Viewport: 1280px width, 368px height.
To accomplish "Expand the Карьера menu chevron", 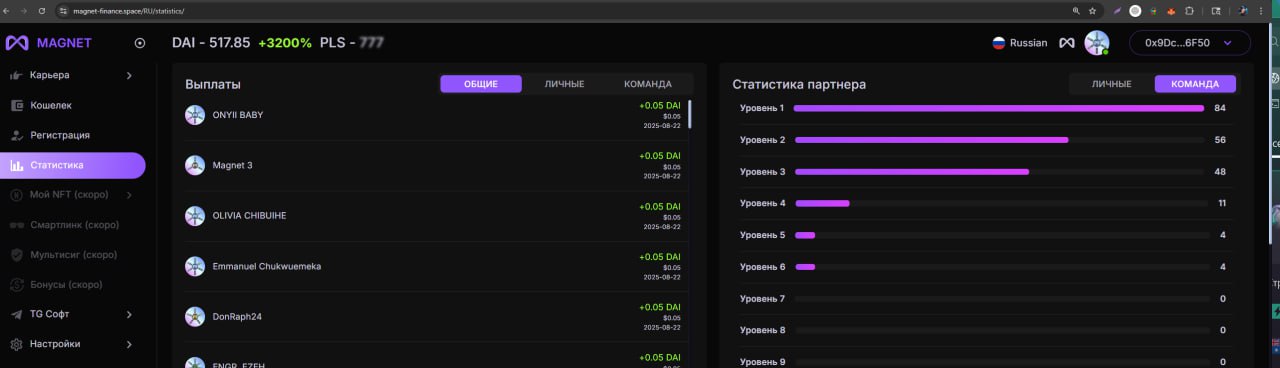I will (129, 75).
